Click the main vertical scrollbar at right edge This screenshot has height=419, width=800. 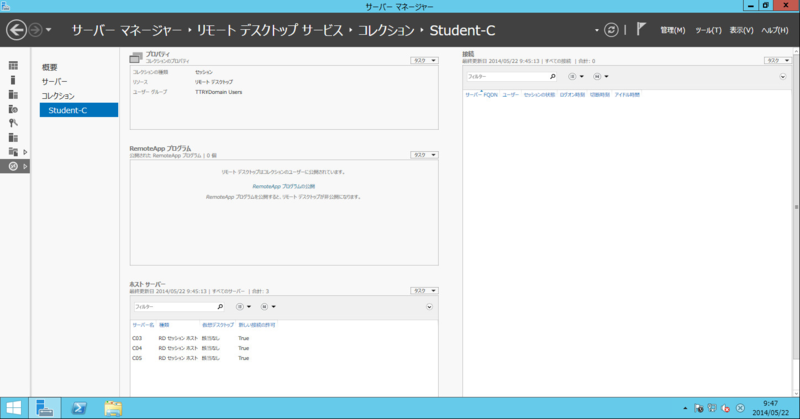coord(796,207)
